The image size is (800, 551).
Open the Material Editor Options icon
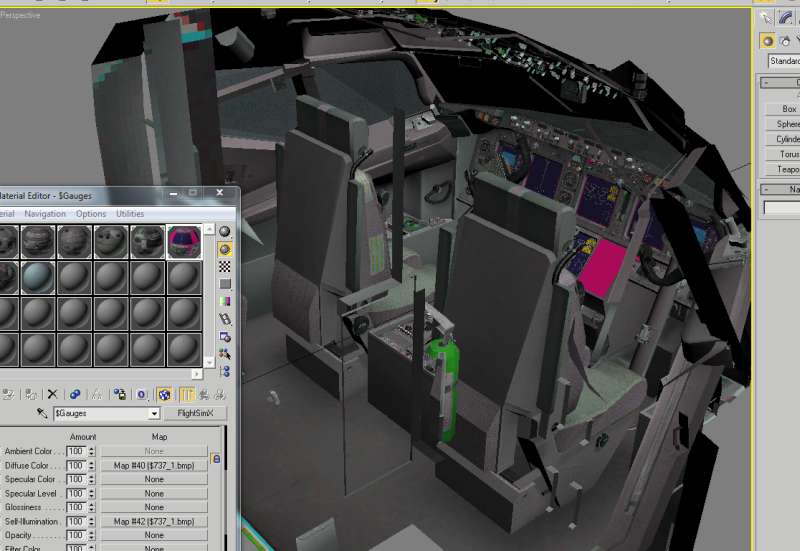point(224,337)
